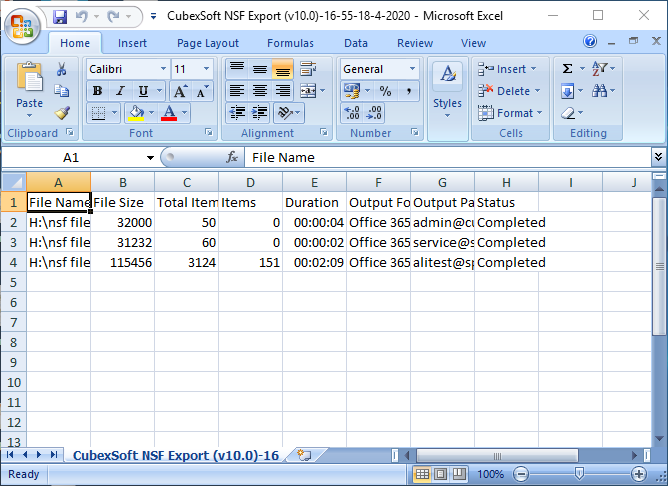Select cell H2 showing Completed
Screen dimensions: 668x486
(x=507, y=222)
